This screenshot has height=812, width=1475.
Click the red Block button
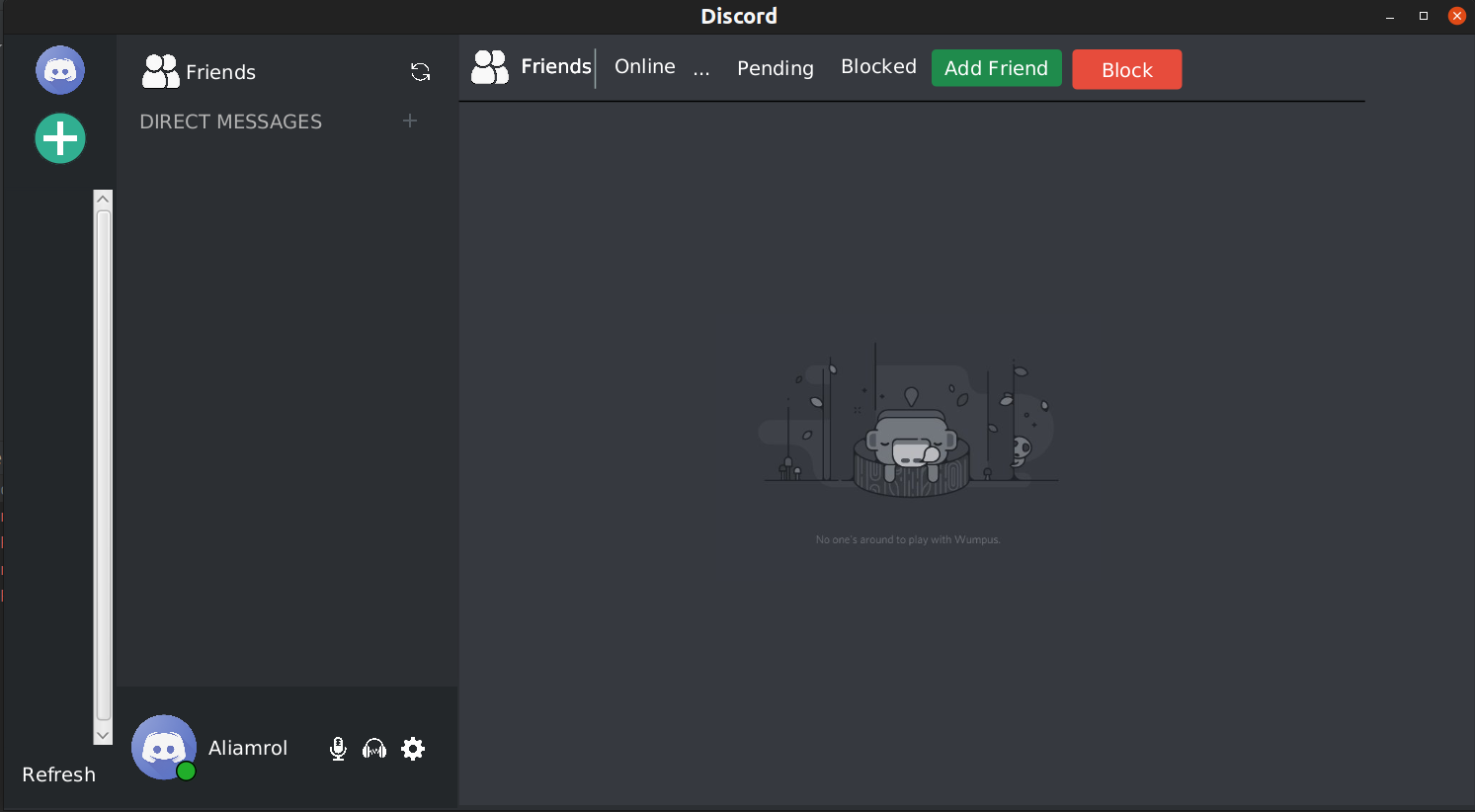pos(1127,70)
